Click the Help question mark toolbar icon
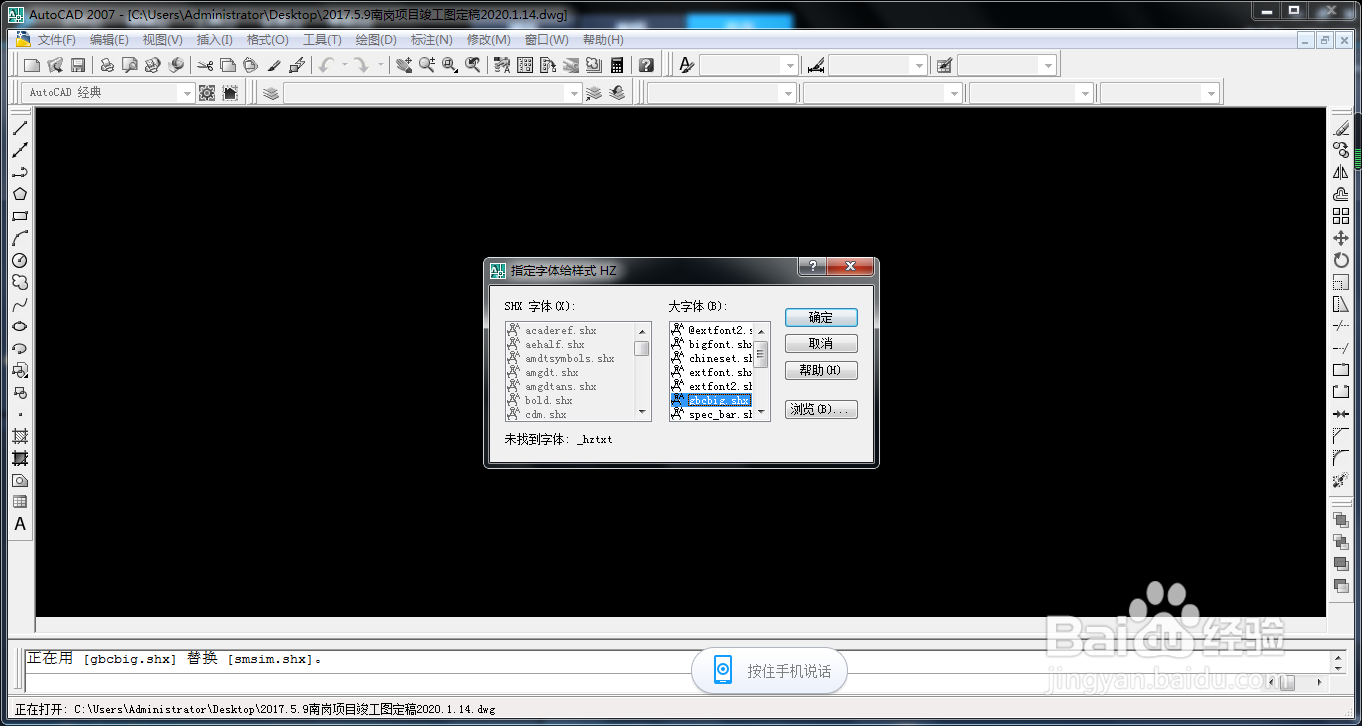This screenshot has width=1362, height=726. tap(647, 65)
